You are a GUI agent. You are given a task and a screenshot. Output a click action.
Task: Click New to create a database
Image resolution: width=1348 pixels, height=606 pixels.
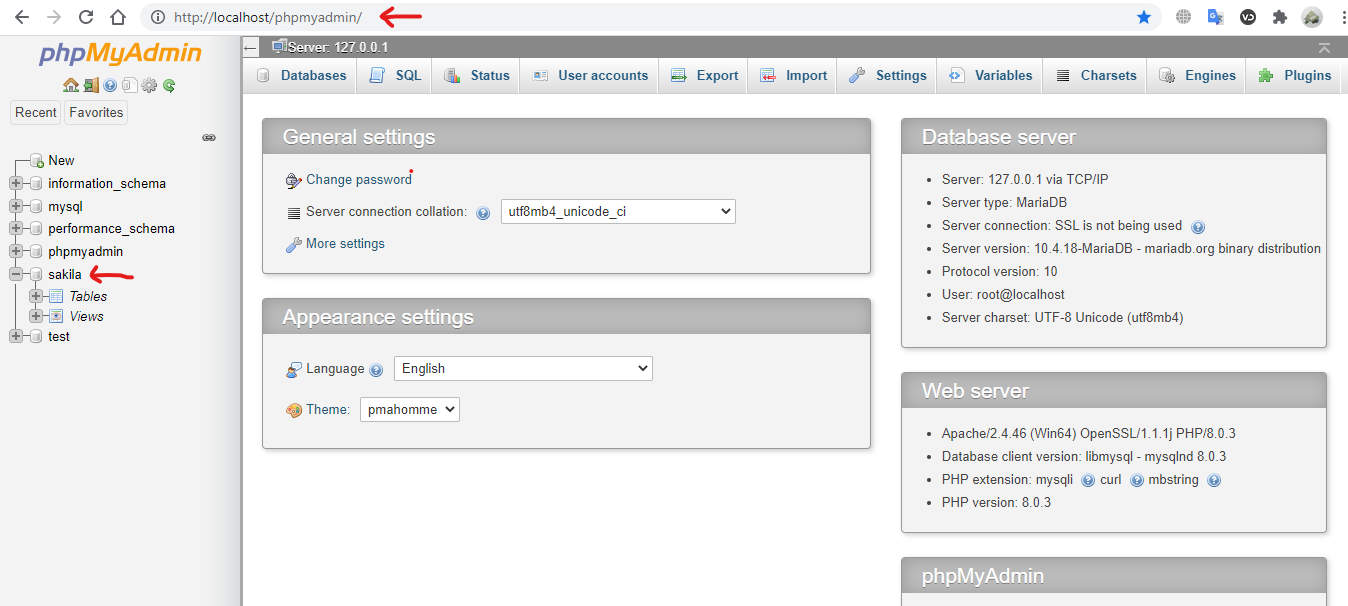tap(61, 160)
